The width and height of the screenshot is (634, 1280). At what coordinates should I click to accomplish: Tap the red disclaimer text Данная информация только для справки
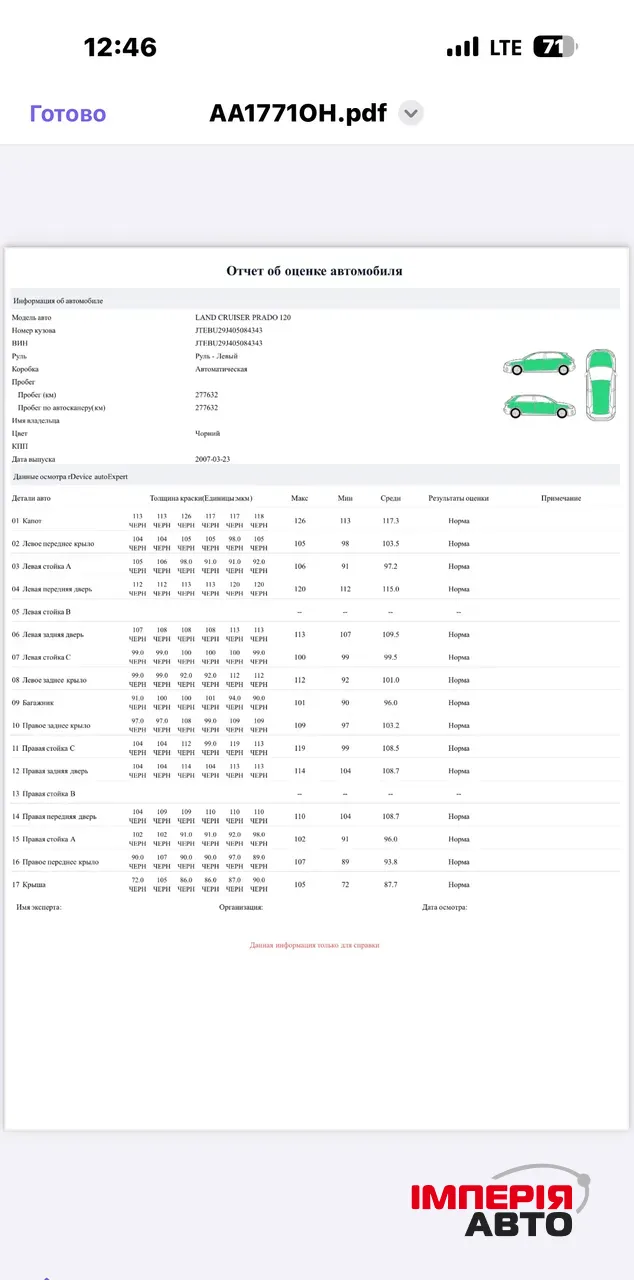click(314, 945)
